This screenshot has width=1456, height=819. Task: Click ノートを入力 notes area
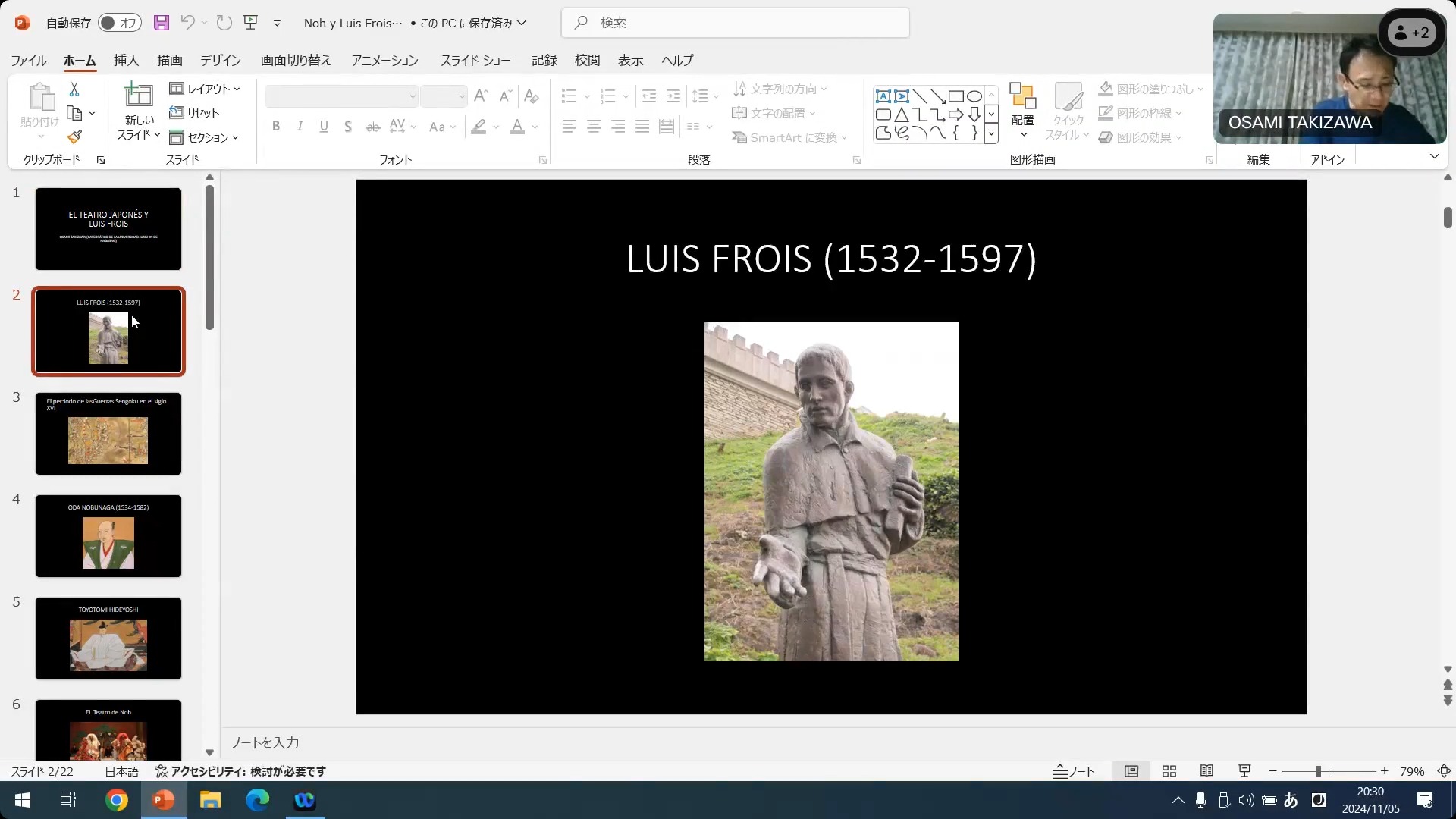[x=265, y=742]
